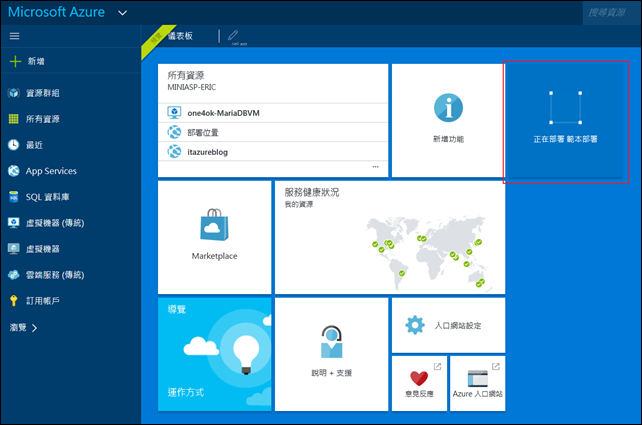Screen dimensions: 642x425
Task: Click the green plus 新增 icon
Action: pyautogui.click(x=15, y=61)
